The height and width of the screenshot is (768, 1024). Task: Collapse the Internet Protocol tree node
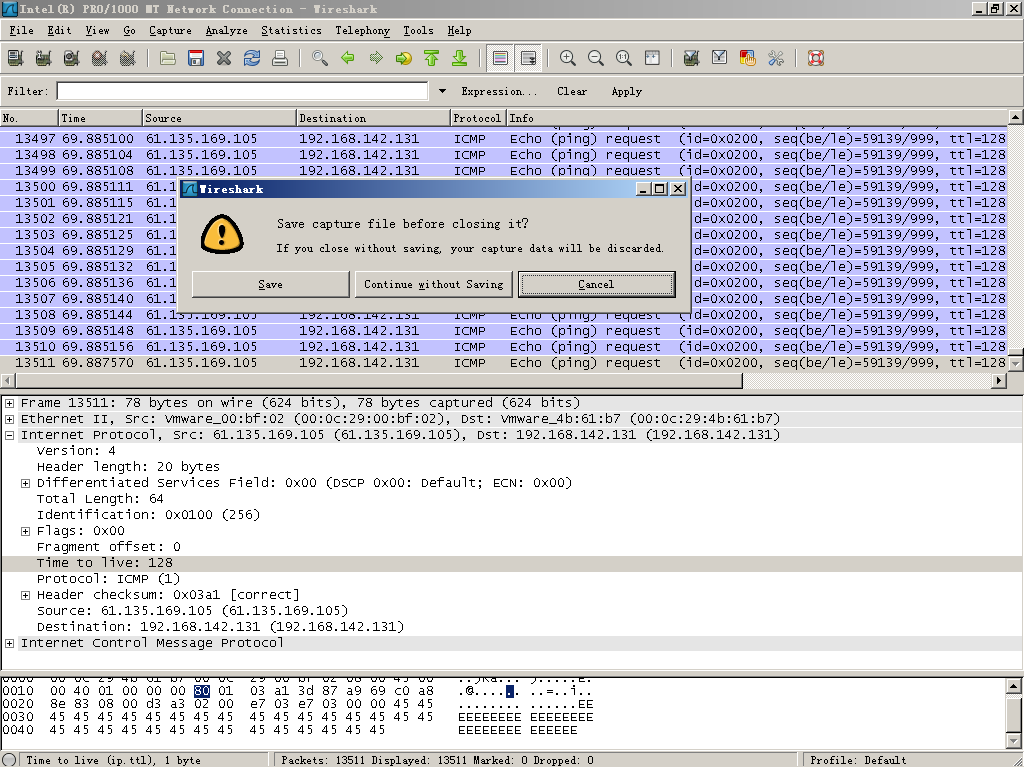10,435
